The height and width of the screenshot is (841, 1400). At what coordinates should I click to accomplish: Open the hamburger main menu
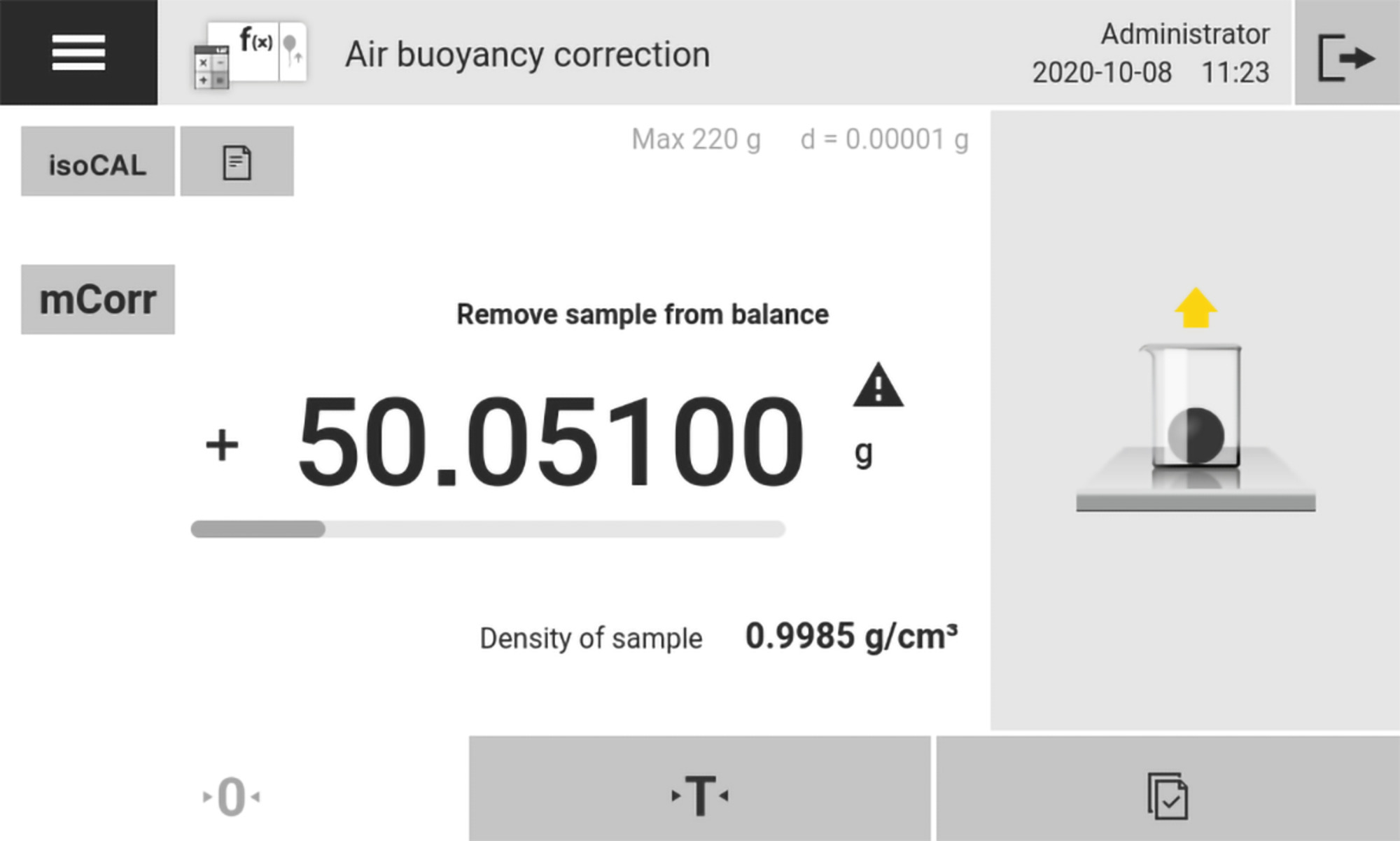pos(78,53)
